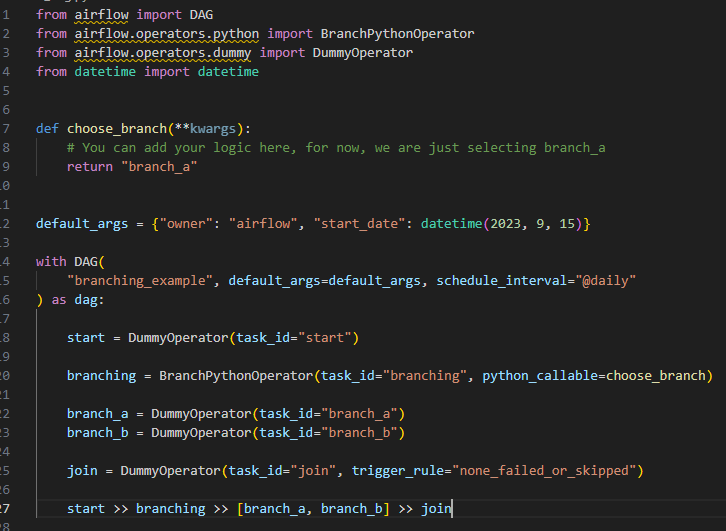
Task: Click the "from datetime import datetime" line
Action: 147,72
